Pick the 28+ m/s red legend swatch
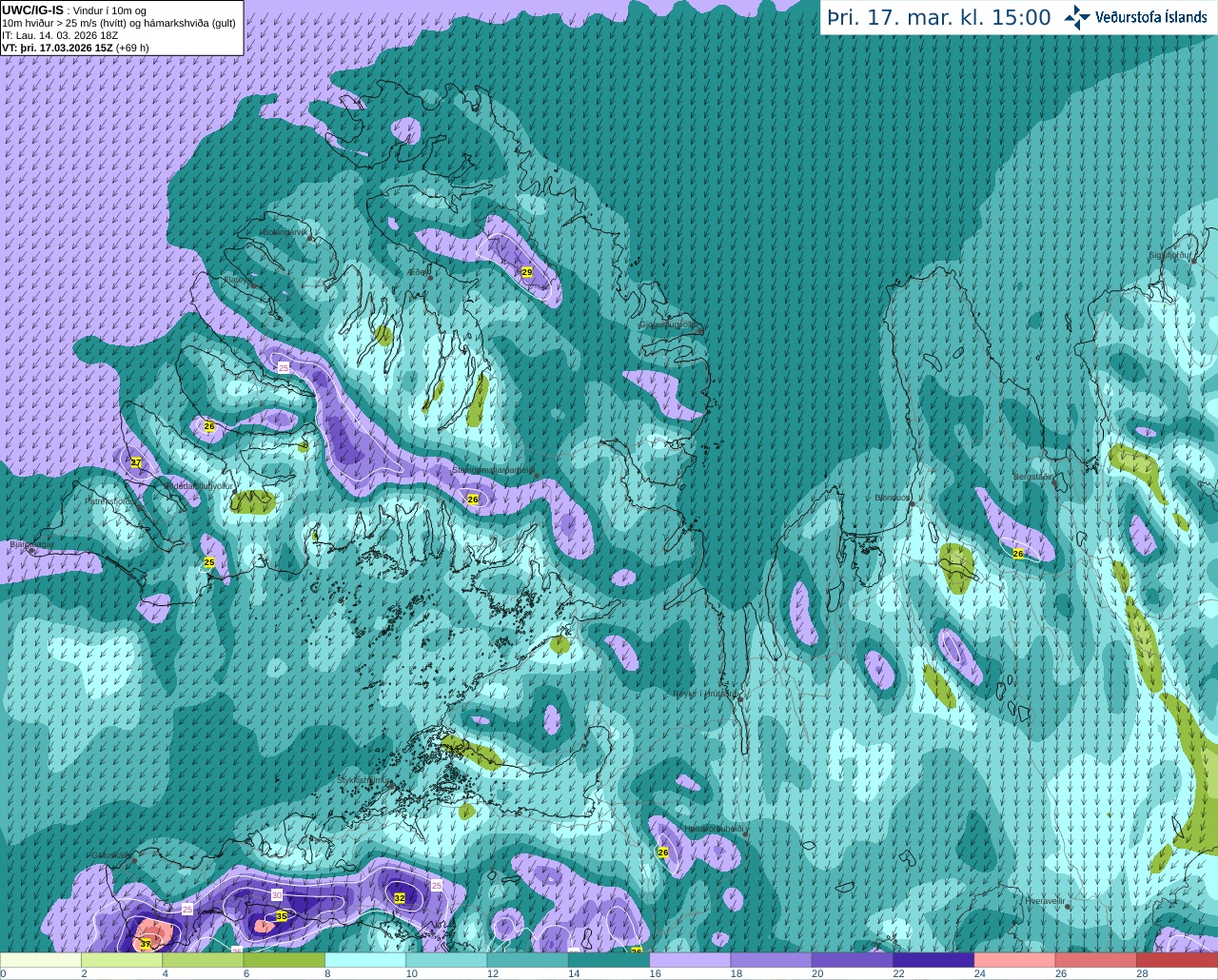The width and height of the screenshot is (1218, 980). pos(1178,960)
